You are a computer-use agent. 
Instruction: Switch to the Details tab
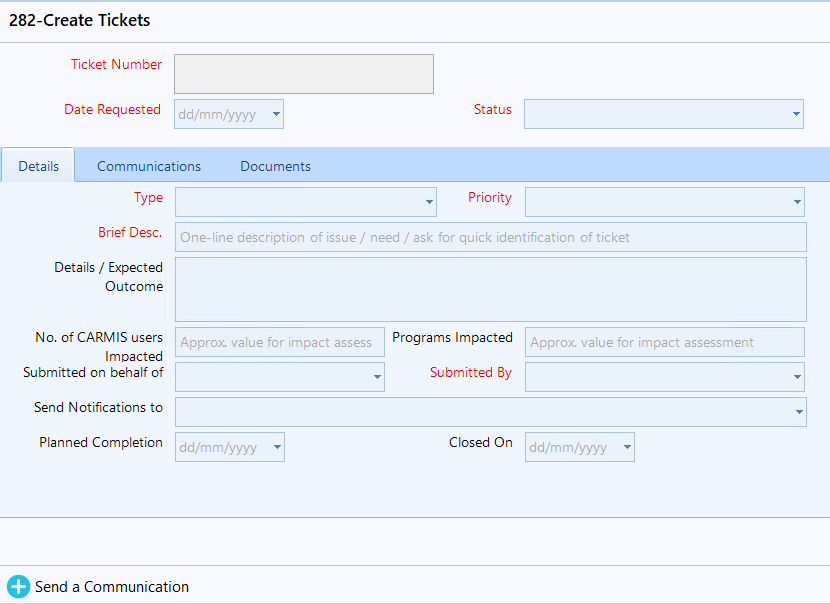(39, 166)
